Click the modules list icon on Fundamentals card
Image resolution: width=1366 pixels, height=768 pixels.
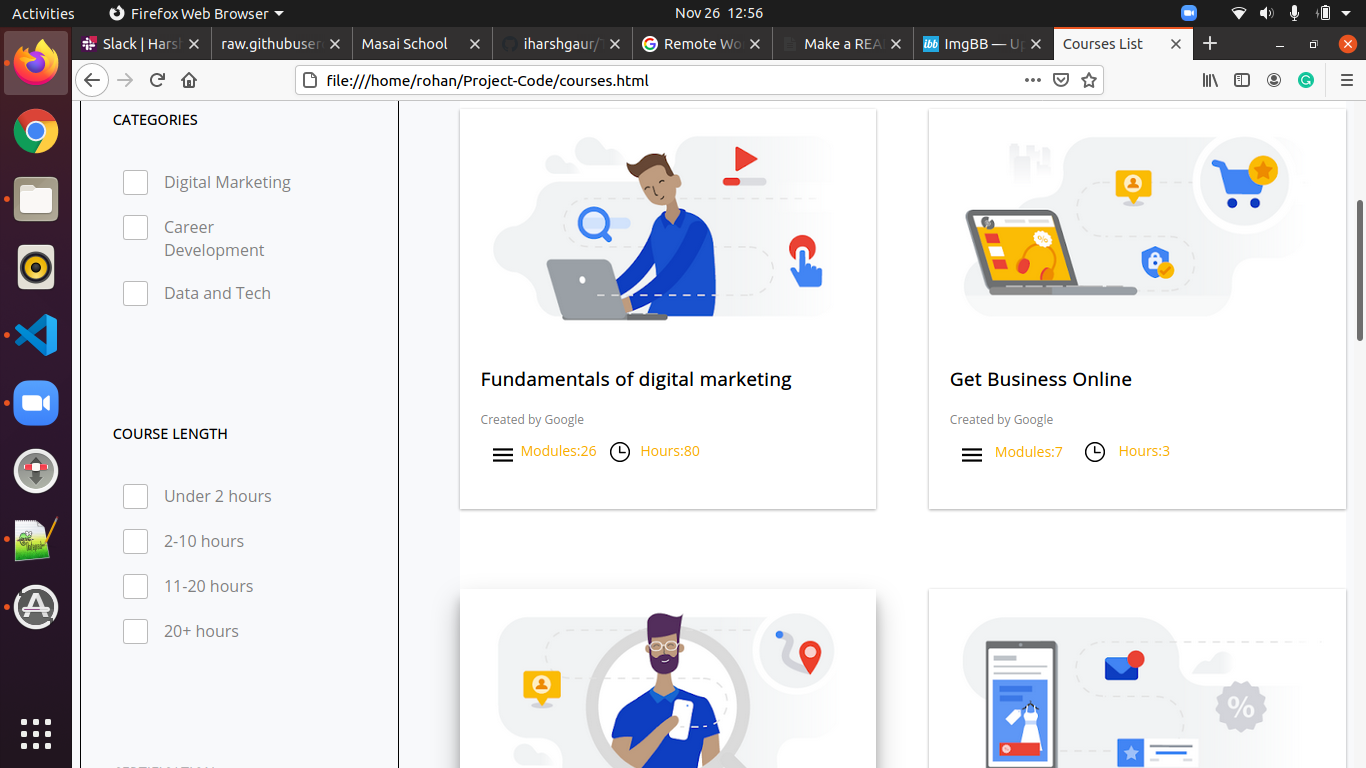pos(503,455)
